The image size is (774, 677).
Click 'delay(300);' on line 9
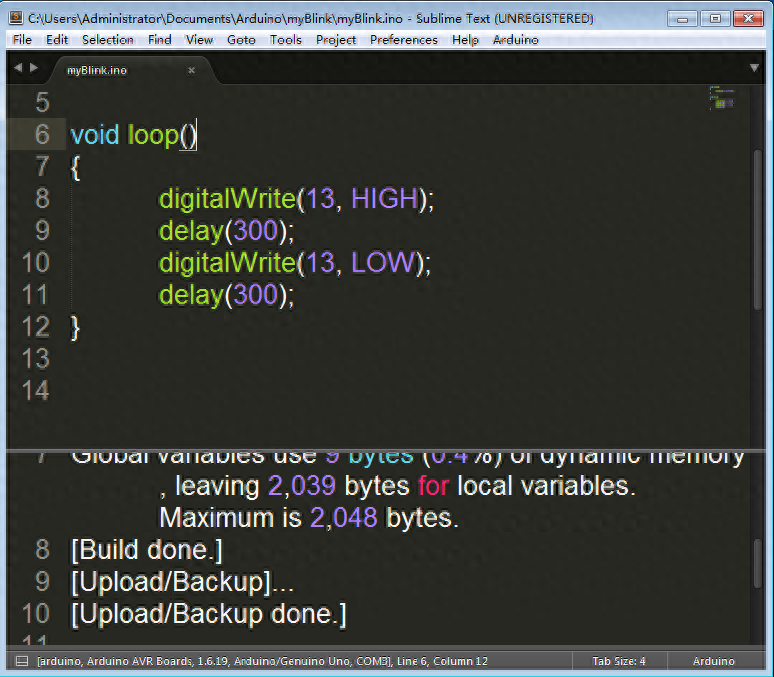(x=227, y=231)
